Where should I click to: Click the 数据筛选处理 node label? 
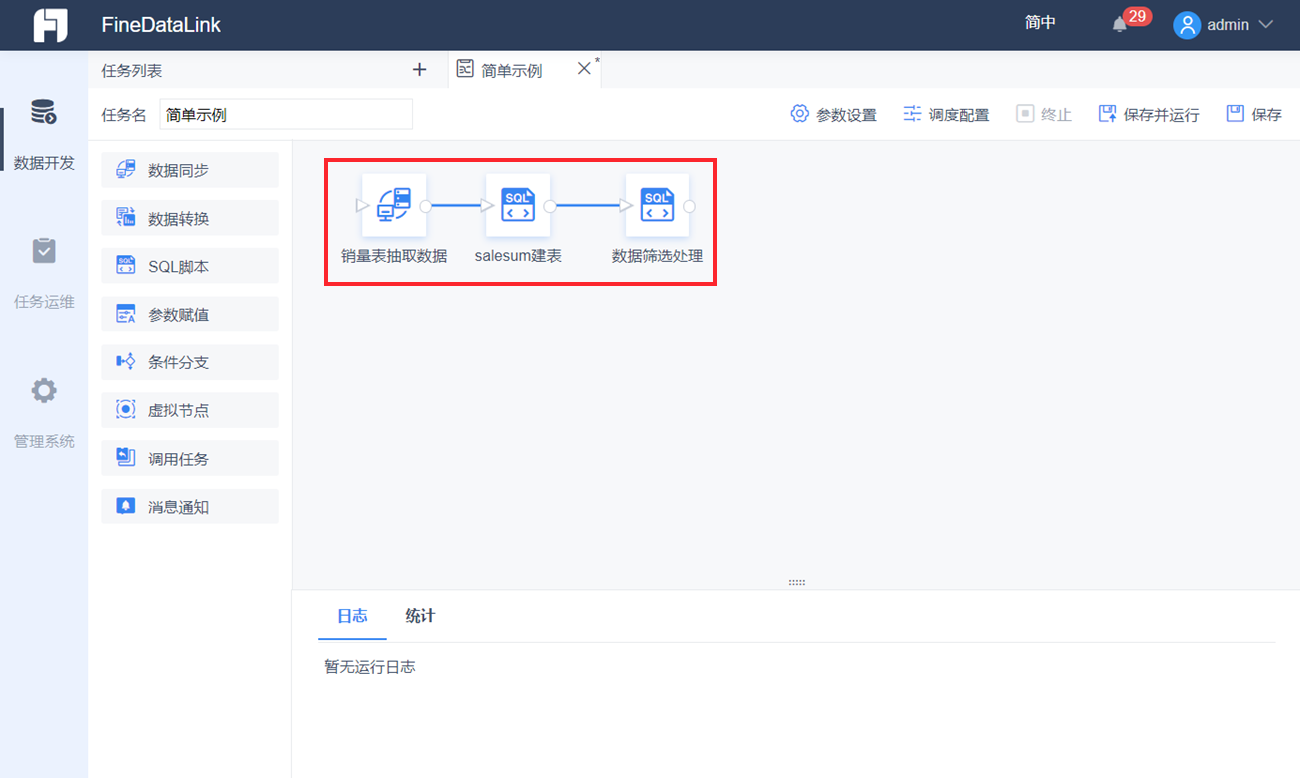click(658, 256)
